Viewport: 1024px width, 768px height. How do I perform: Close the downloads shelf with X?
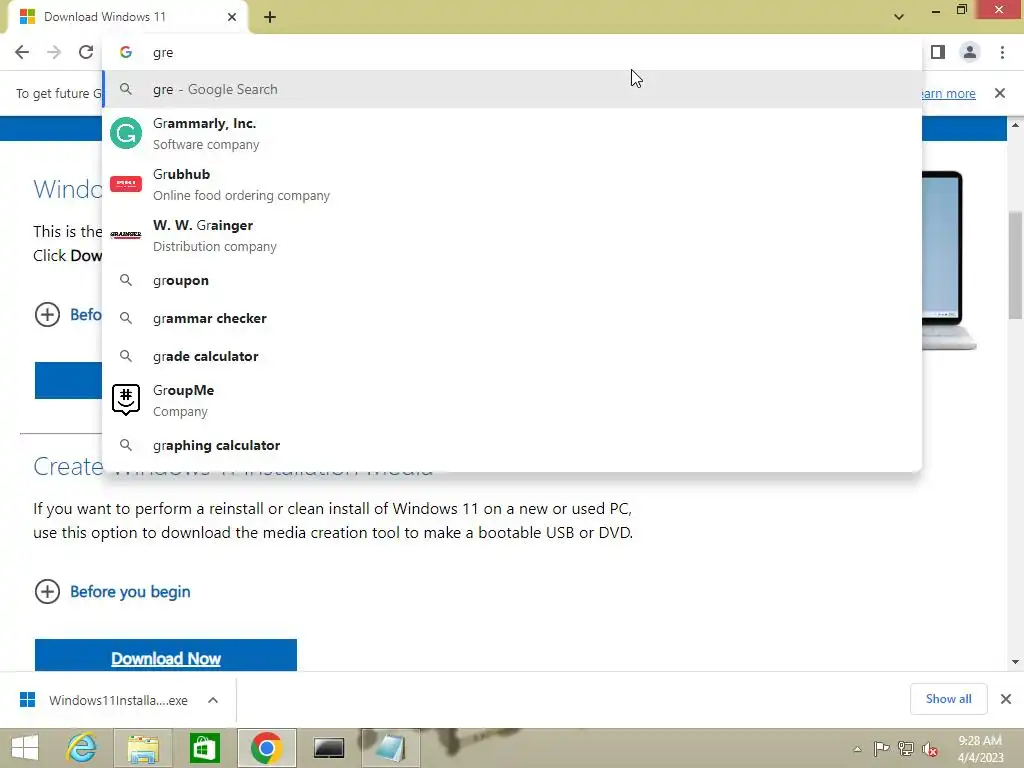click(x=1006, y=699)
